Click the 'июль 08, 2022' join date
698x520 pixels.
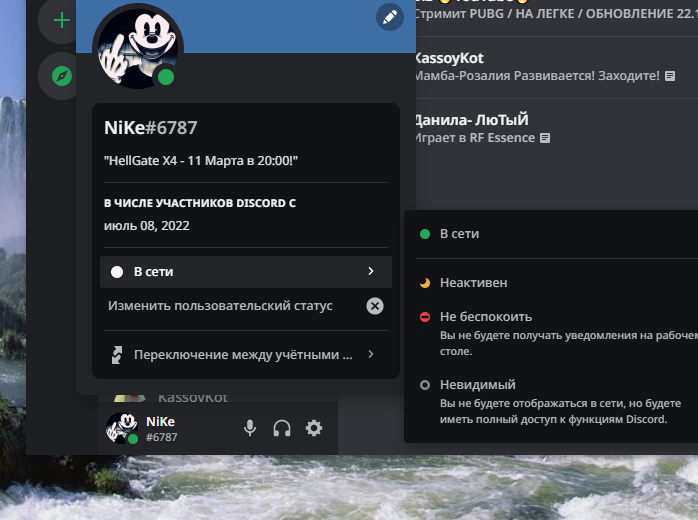coord(146,226)
